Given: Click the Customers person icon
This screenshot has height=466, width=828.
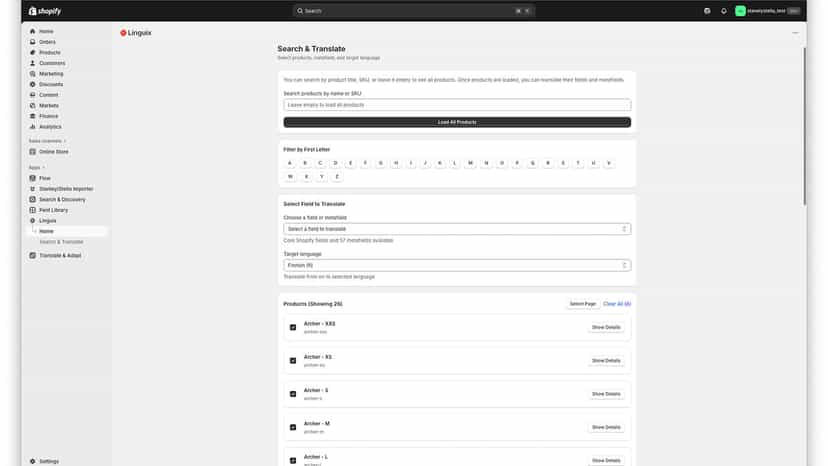Looking at the screenshot, I should (x=33, y=63).
